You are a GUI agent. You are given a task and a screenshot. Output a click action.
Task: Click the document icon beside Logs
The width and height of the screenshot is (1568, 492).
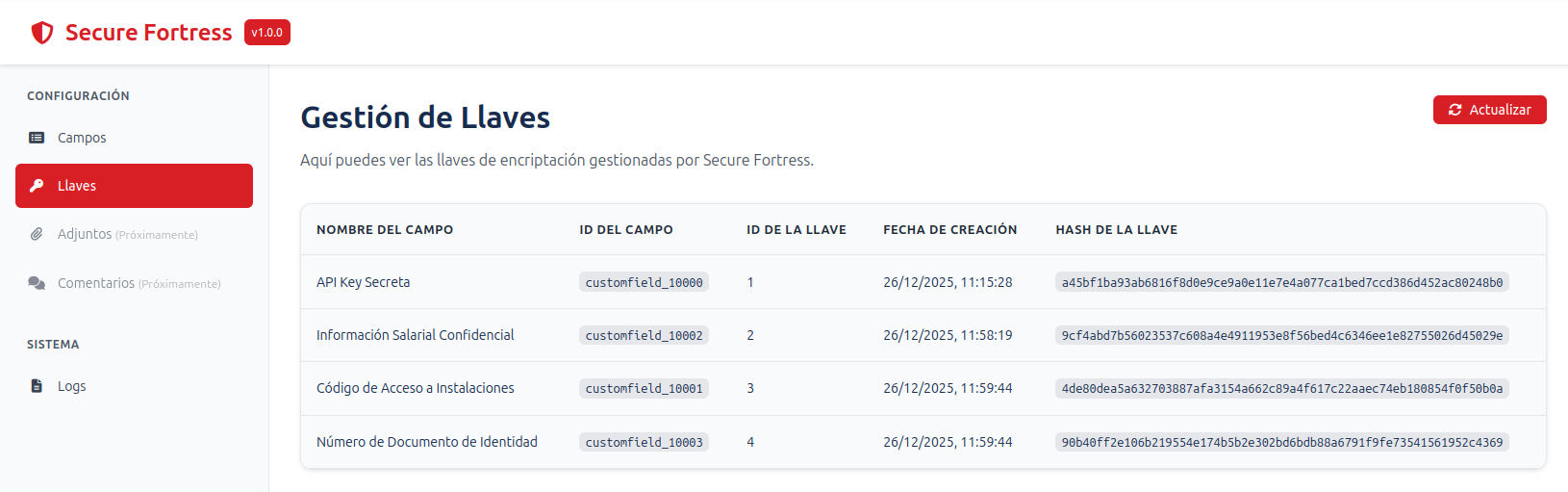coord(37,386)
